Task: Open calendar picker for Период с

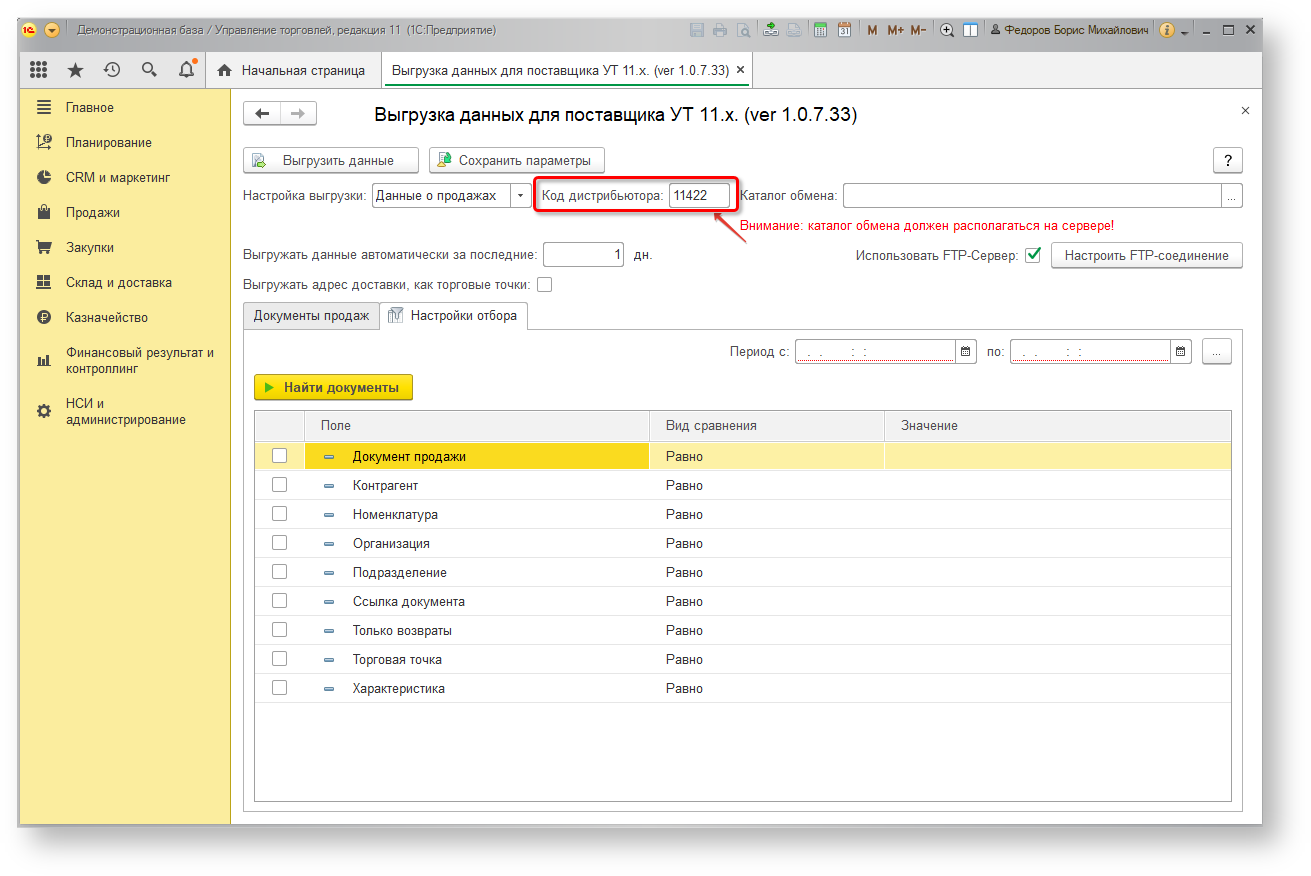Action: [x=966, y=351]
